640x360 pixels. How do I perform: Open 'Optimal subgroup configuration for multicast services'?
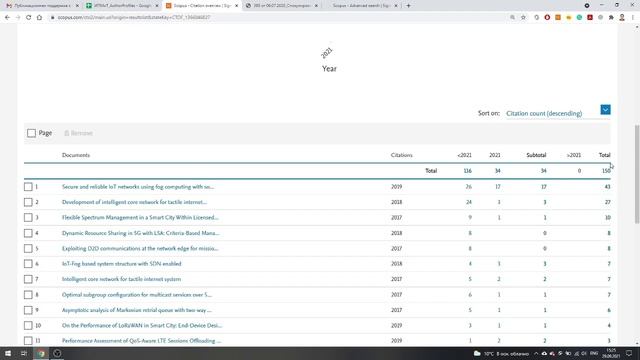click(137, 295)
